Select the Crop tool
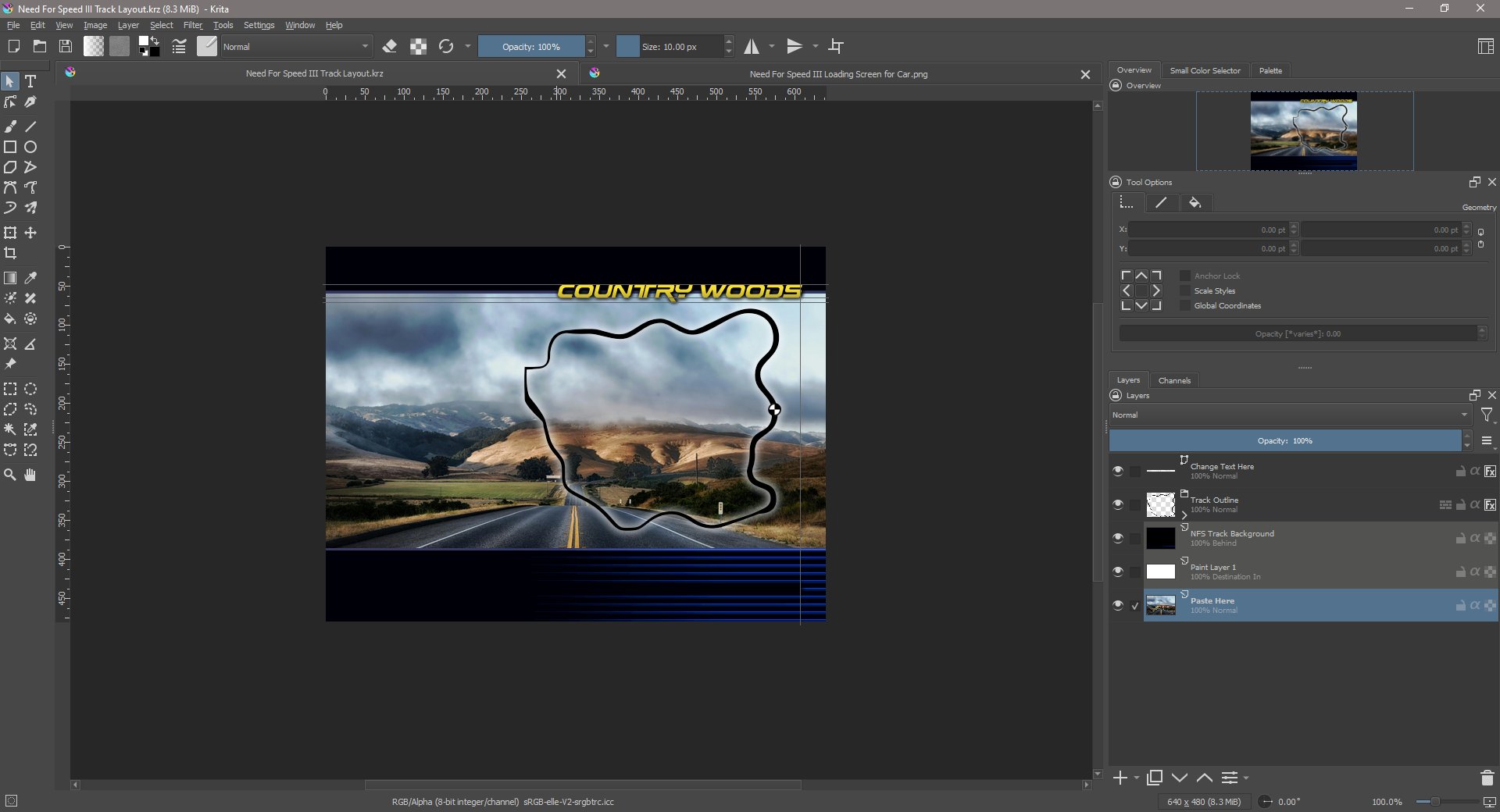 10,253
